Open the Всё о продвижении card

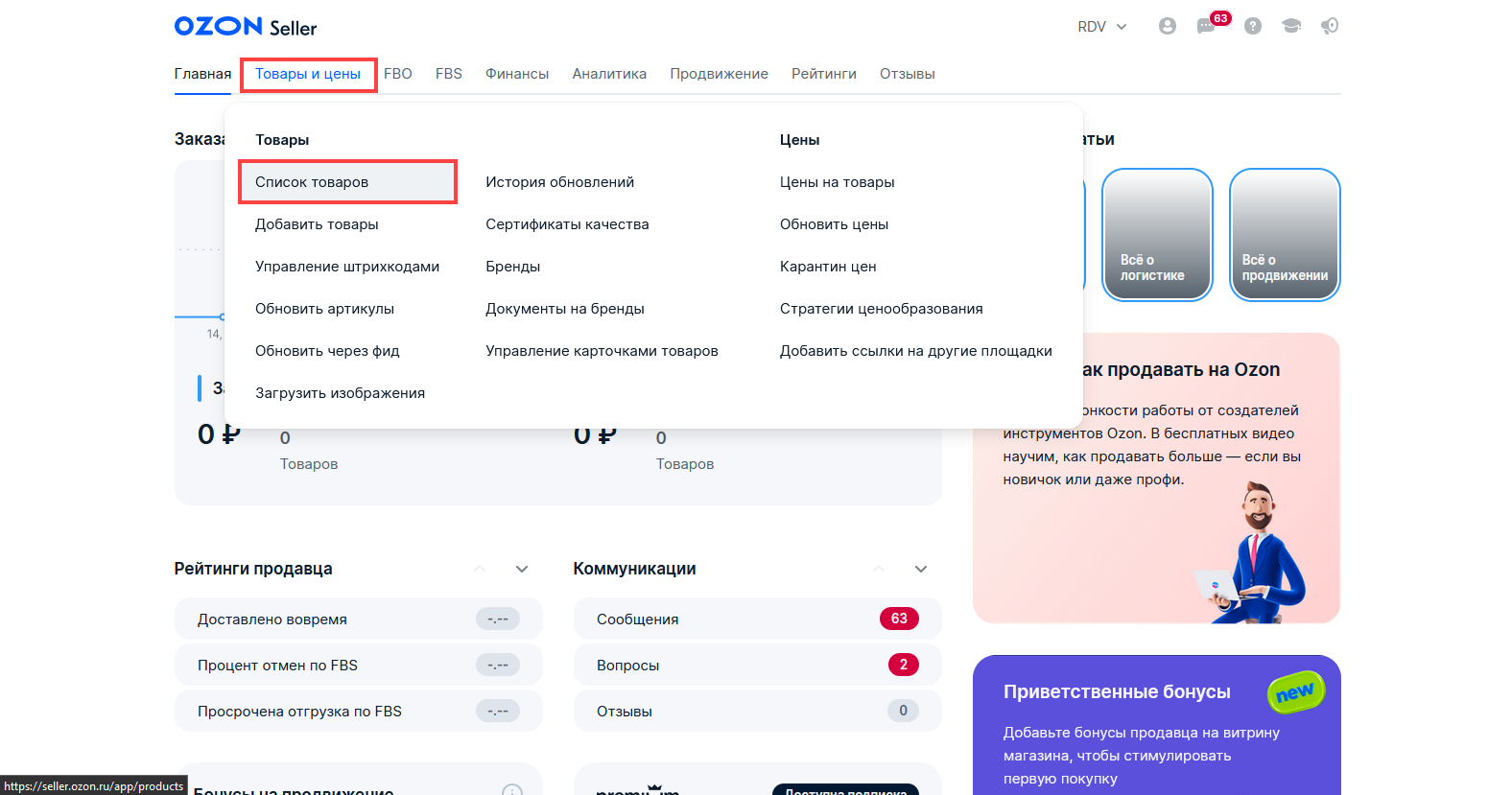click(1285, 235)
